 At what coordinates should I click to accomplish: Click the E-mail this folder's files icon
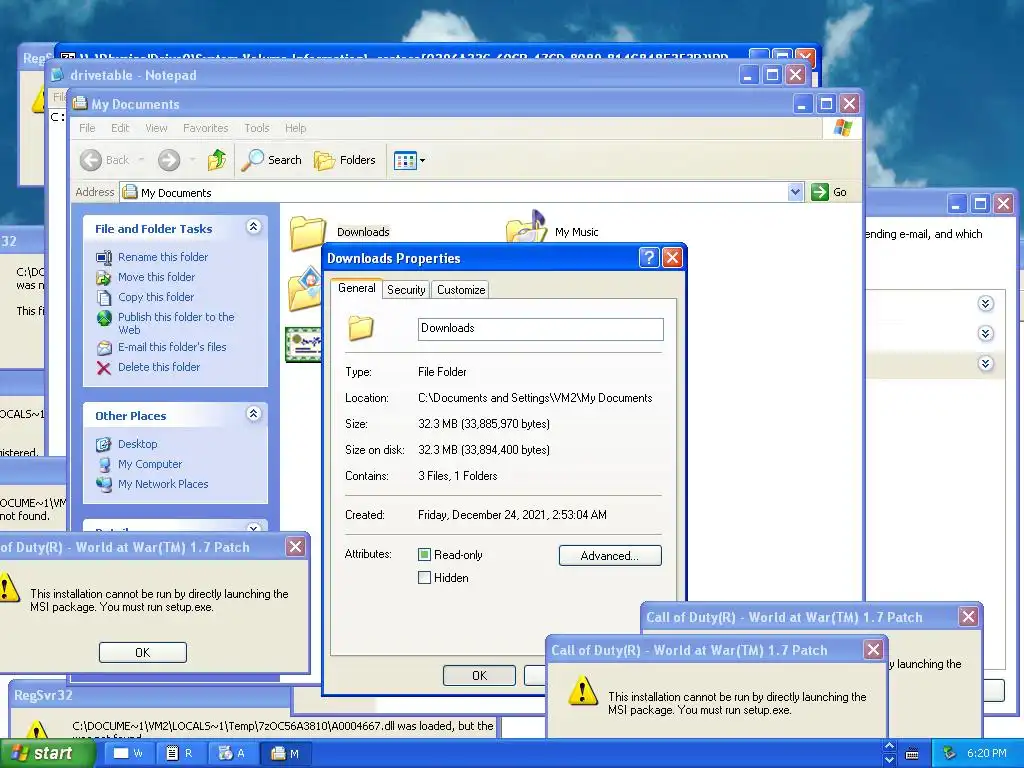(104, 348)
